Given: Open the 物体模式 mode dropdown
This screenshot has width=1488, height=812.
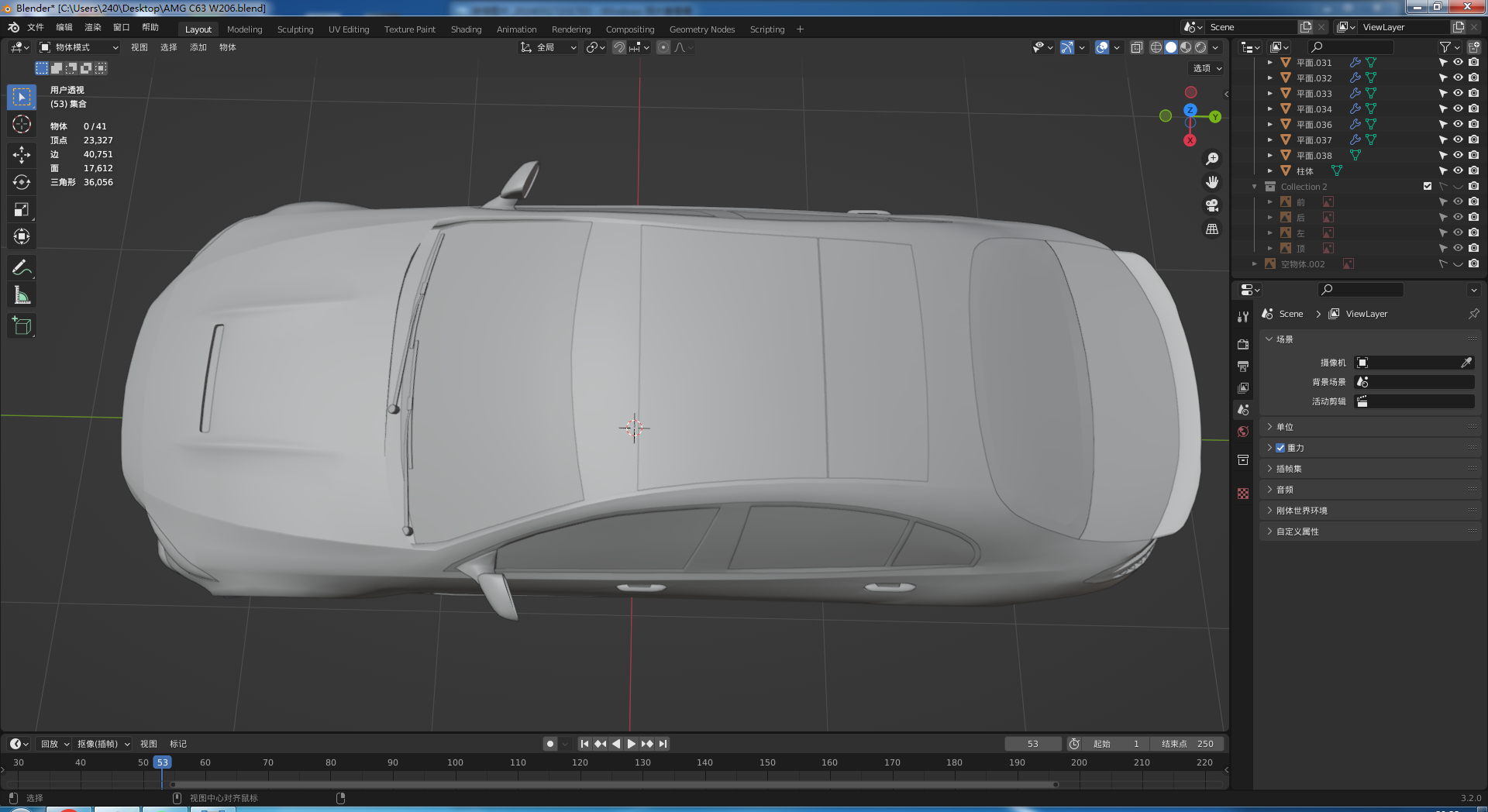Looking at the screenshot, I should click(x=79, y=47).
